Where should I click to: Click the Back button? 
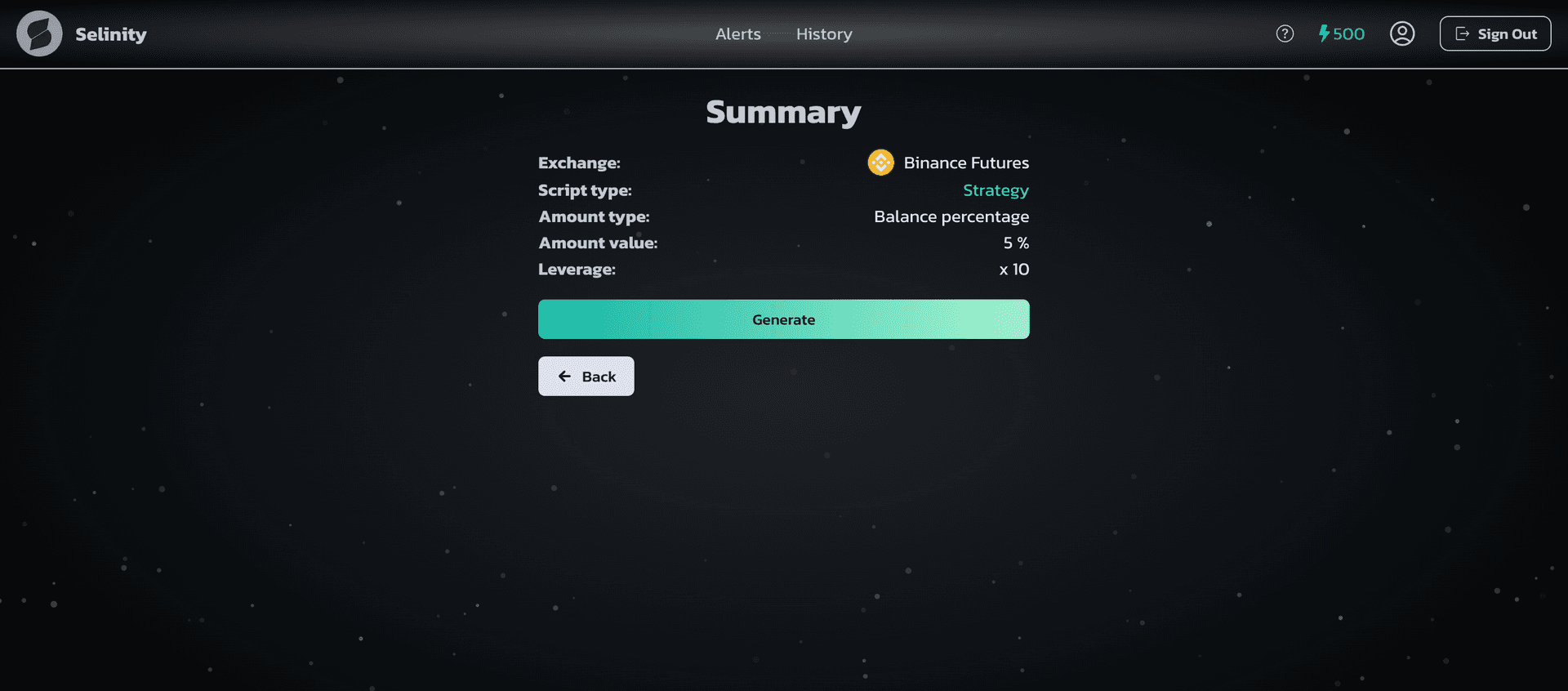click(586, 377)
